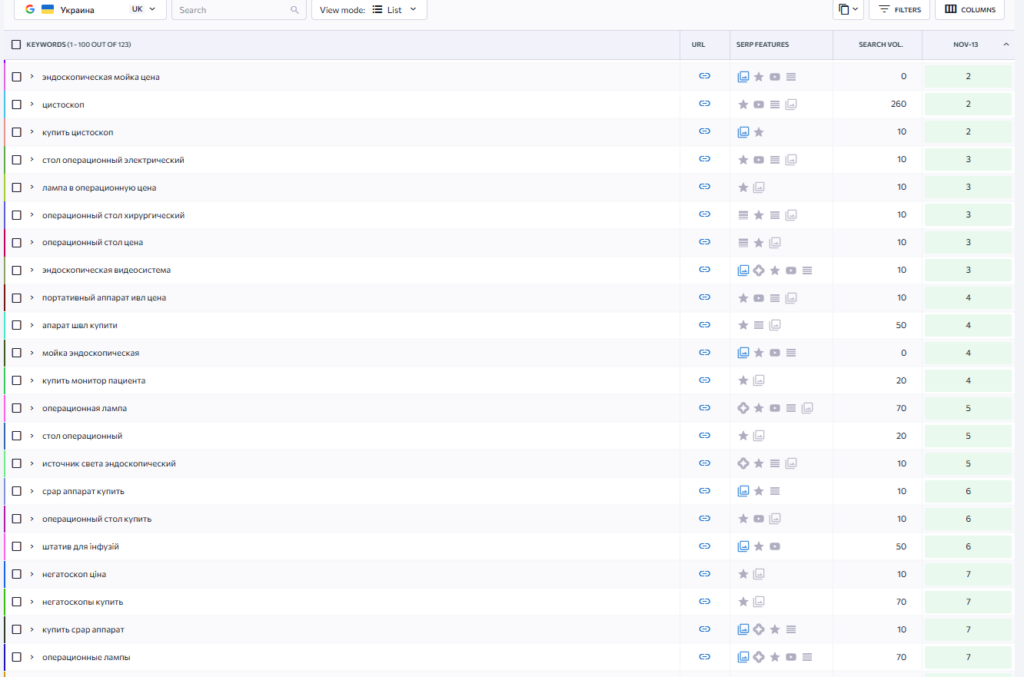Check the box for цистоскоп

17,104
